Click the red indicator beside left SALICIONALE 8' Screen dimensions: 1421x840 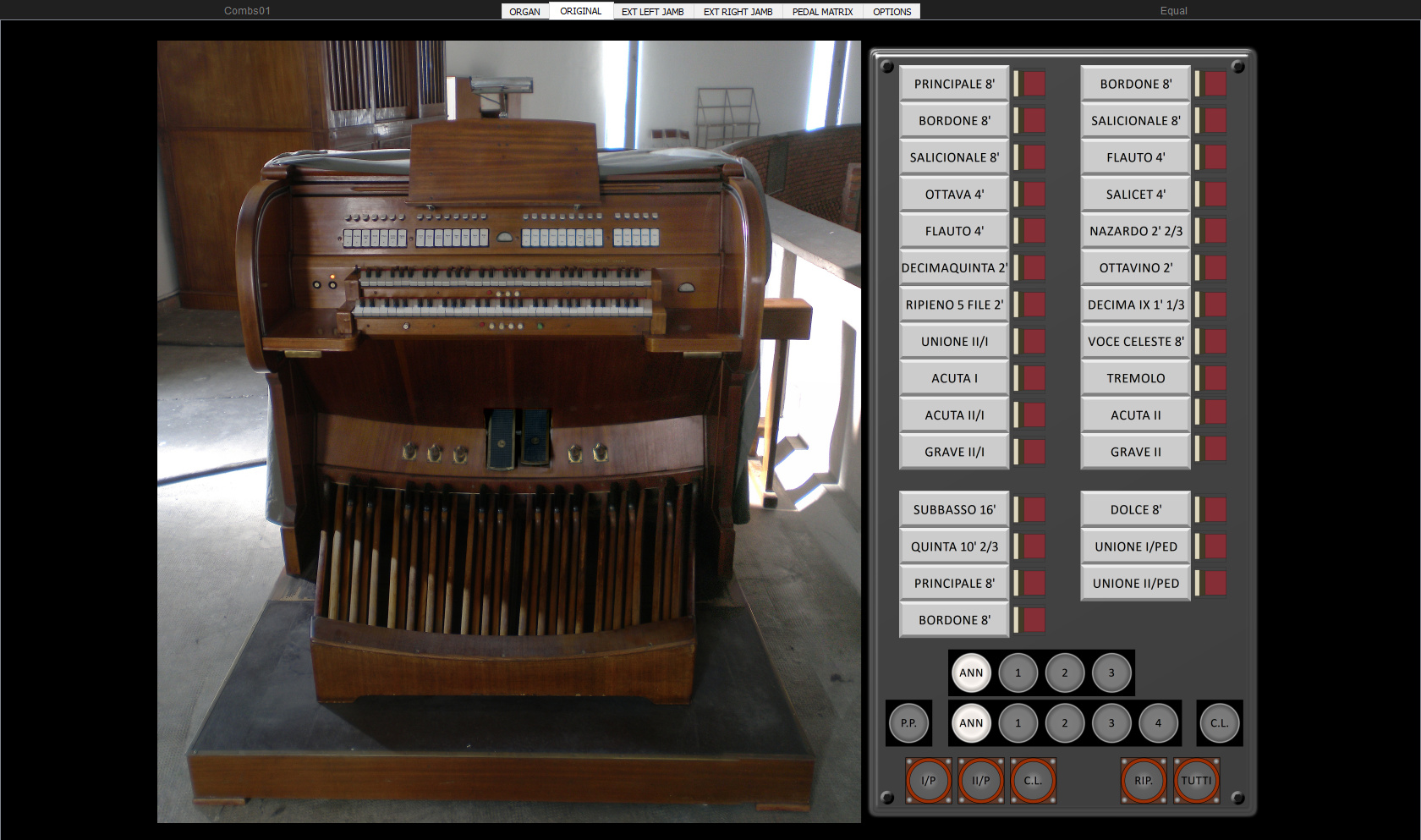coord(1034,157)
